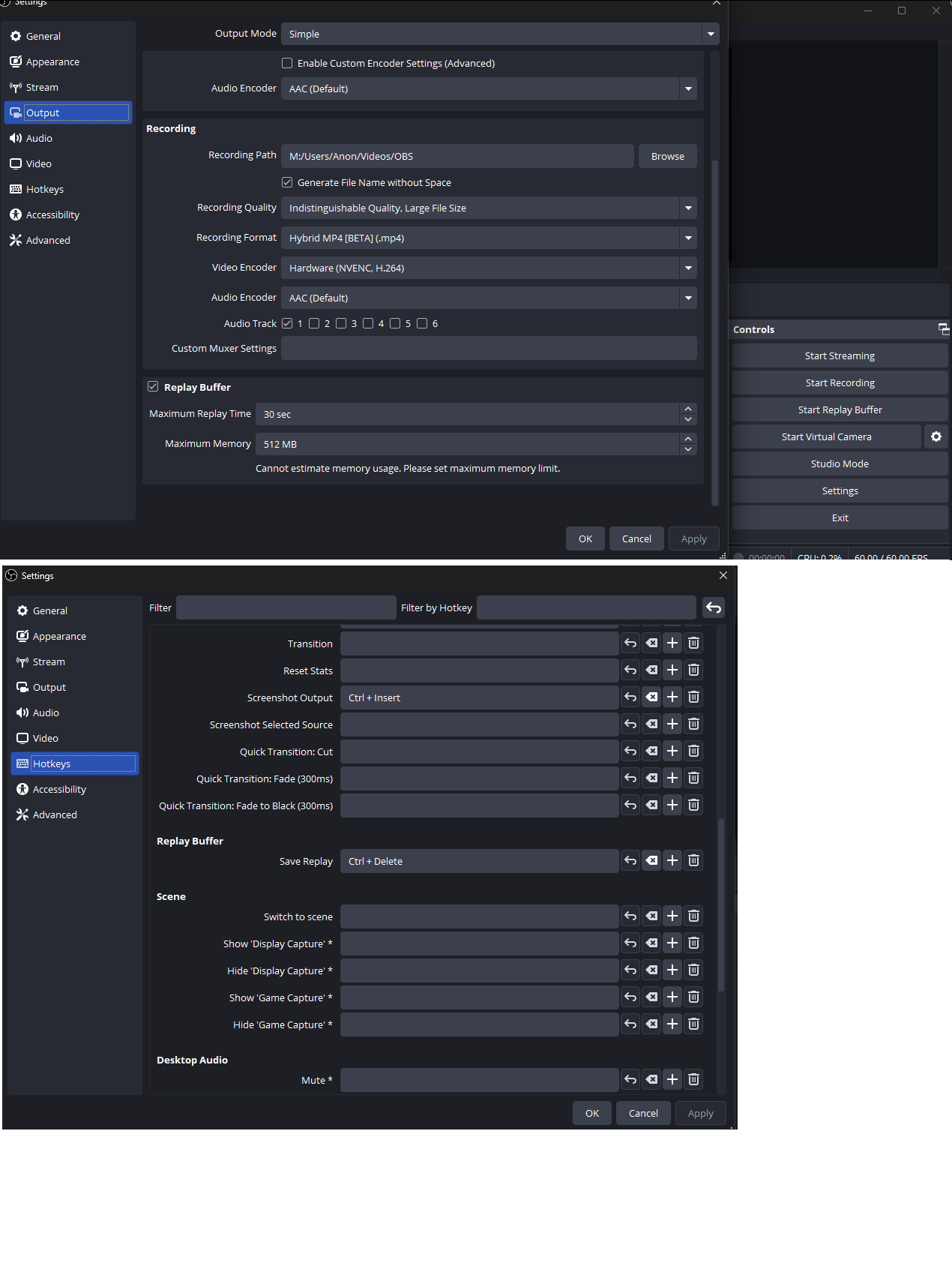Viewport: 952px width, 1275px height.
Task: Clear the Reset Stats hotkey
Action: (651, 670)
